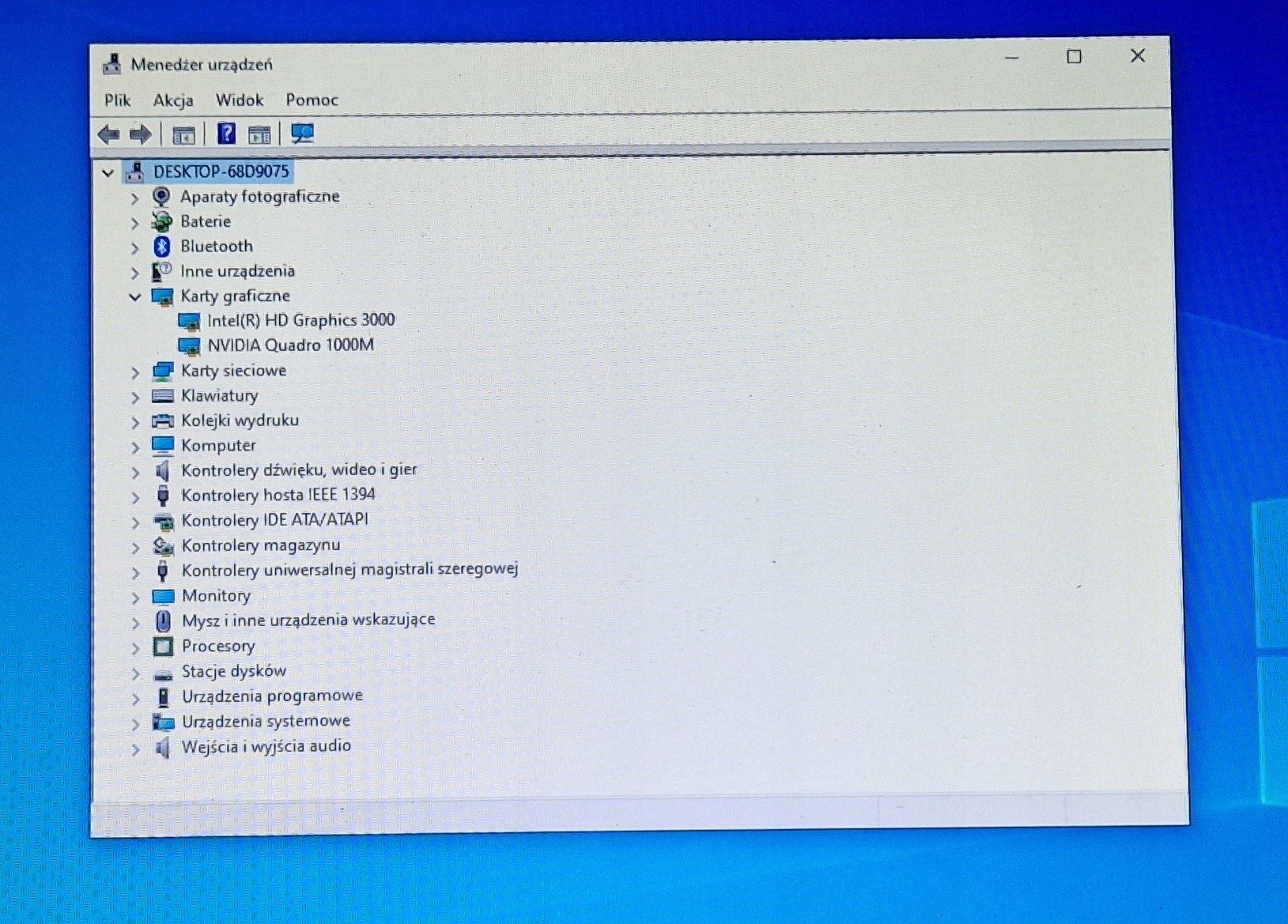Select Urządzenia systemowe text
The image size is (1288, 924).
(x=266, y=722)
